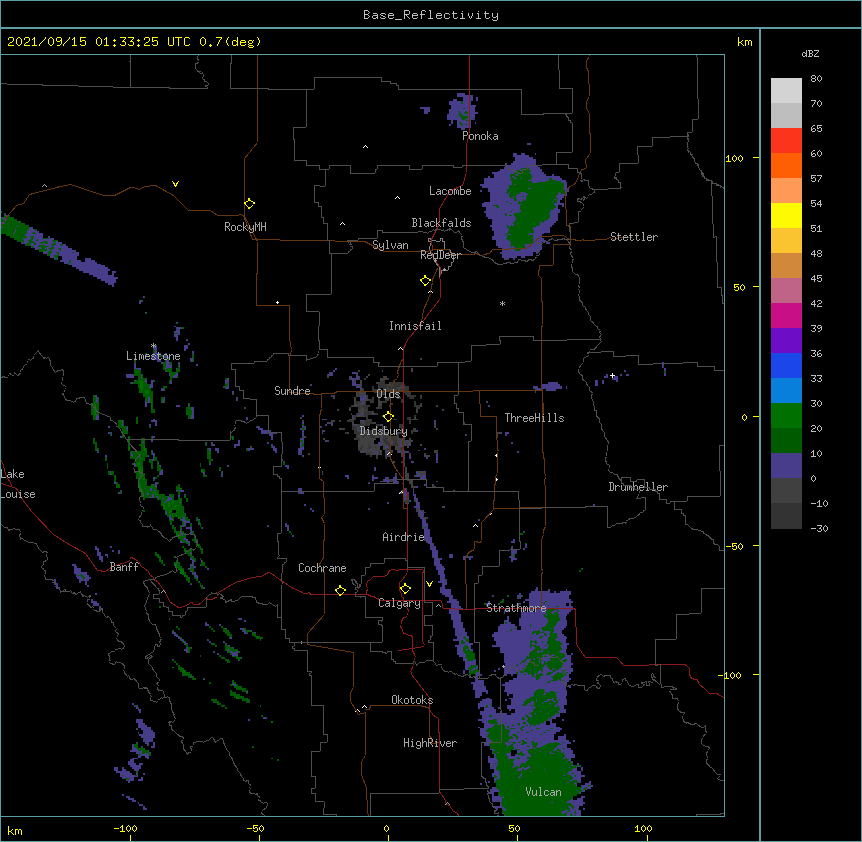Click white asterisk marker east of Innisfail
862x842 pixels.
(502, 303)
